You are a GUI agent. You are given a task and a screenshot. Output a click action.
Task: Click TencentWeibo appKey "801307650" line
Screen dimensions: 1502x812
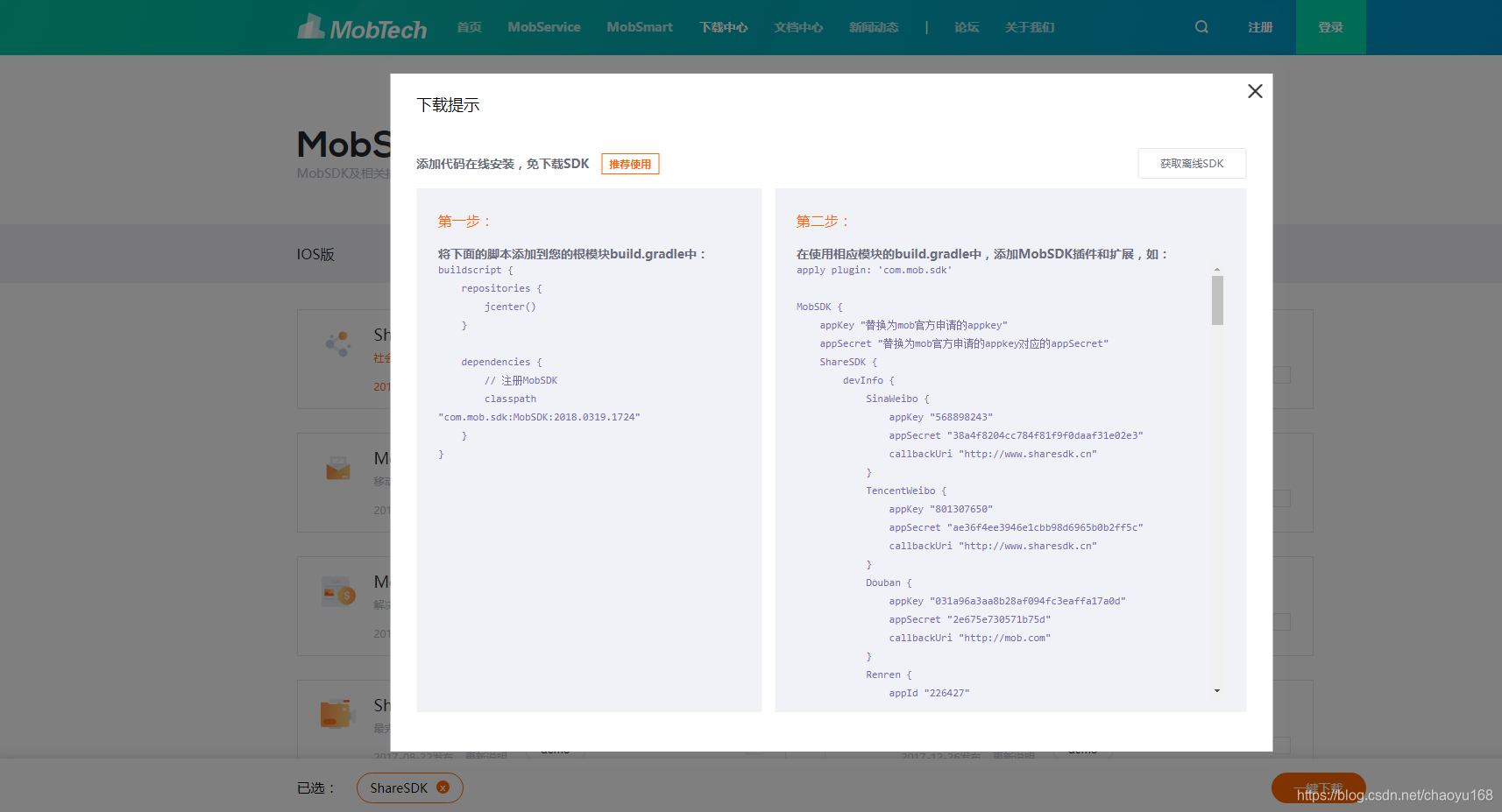pos(940,509)
